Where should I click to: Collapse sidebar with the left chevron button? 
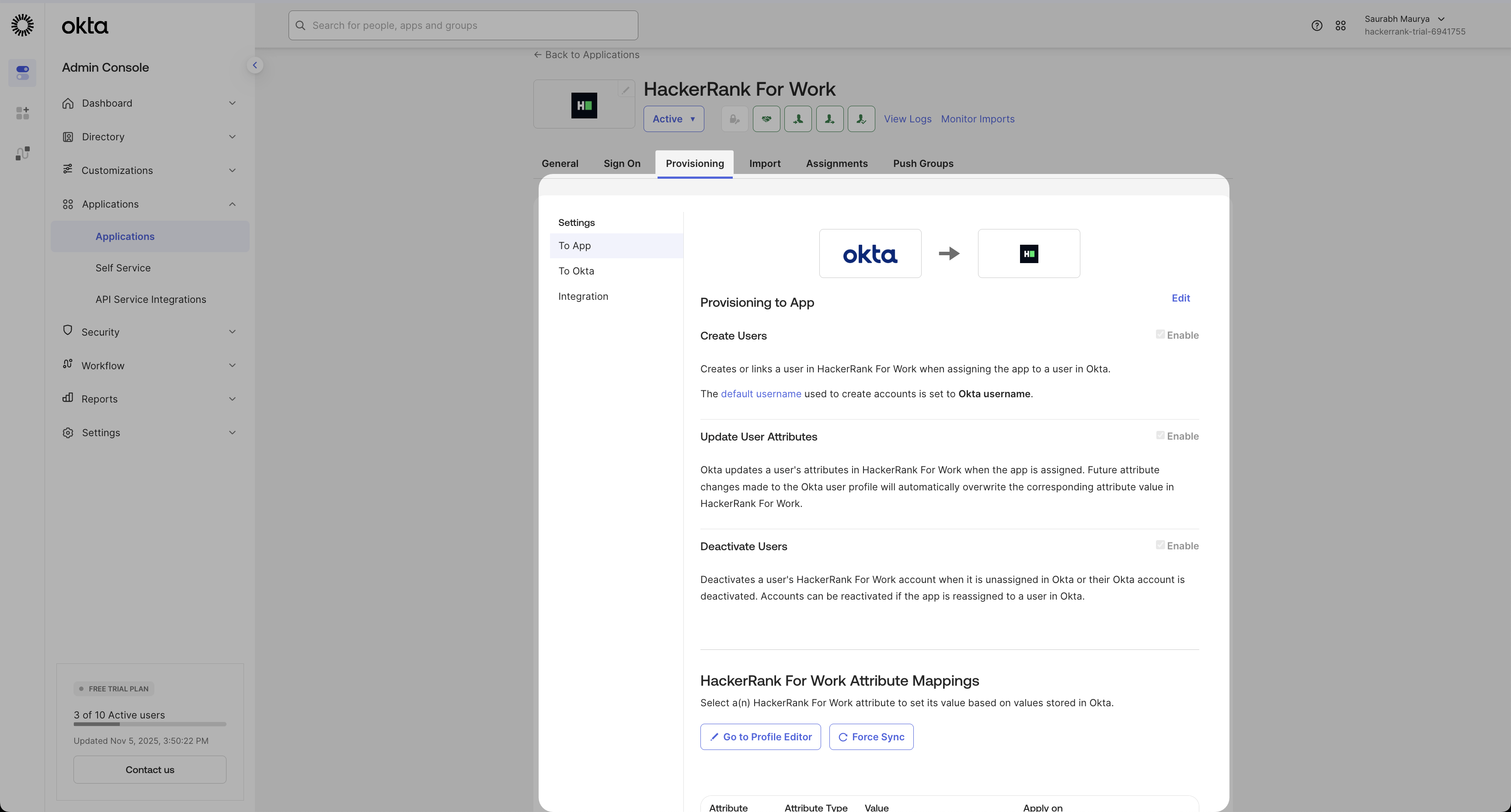click(x=254, y=65)
